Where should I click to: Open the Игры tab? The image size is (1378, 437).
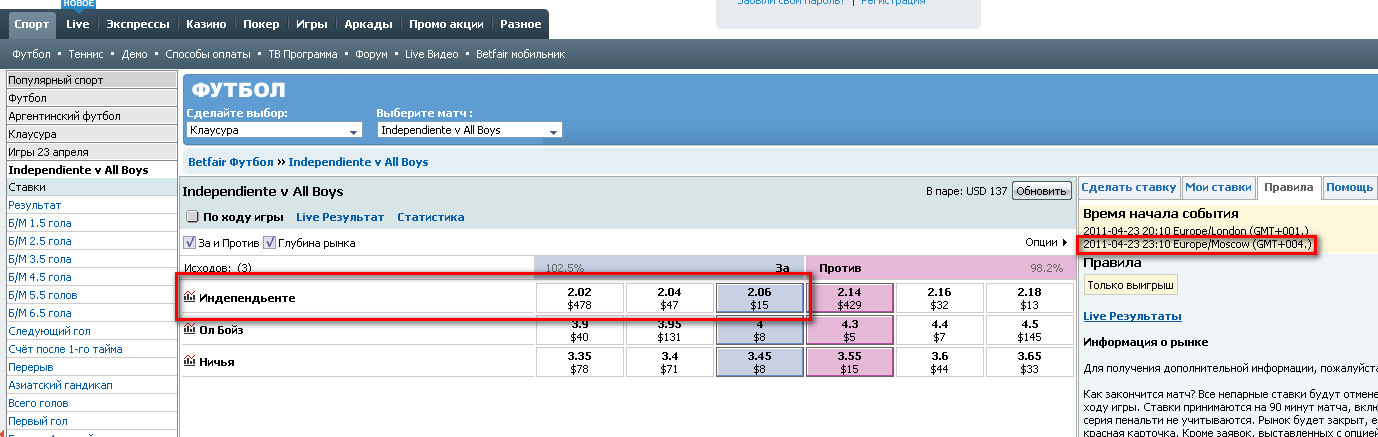pyautogui.click(x=312, y=24)
